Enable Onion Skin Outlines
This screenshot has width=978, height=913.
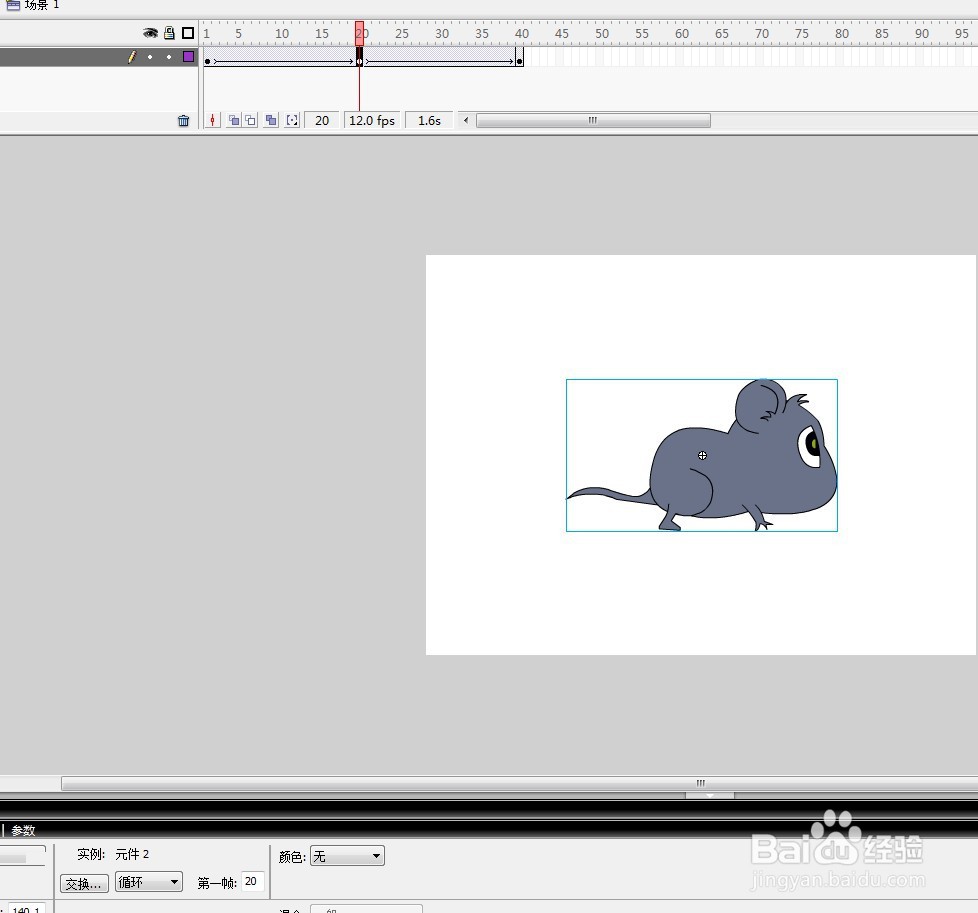click(x=250, y=120)
